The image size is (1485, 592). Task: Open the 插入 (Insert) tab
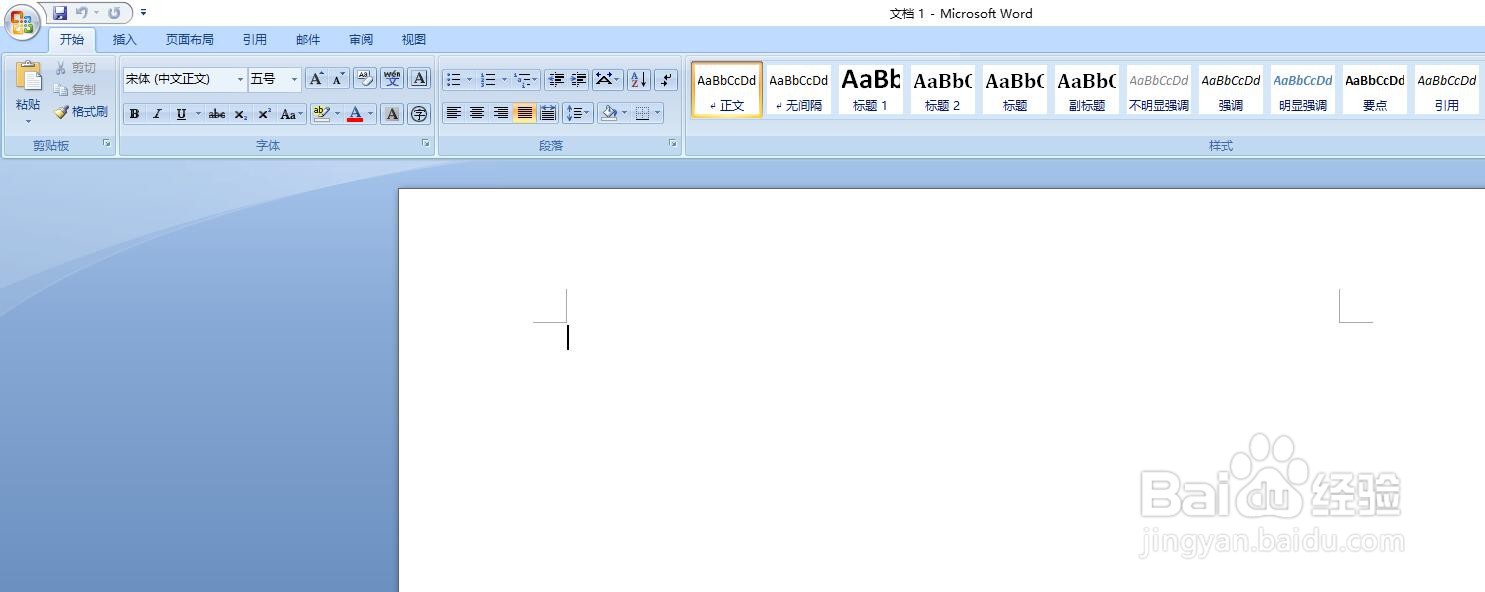coord(124,40)
